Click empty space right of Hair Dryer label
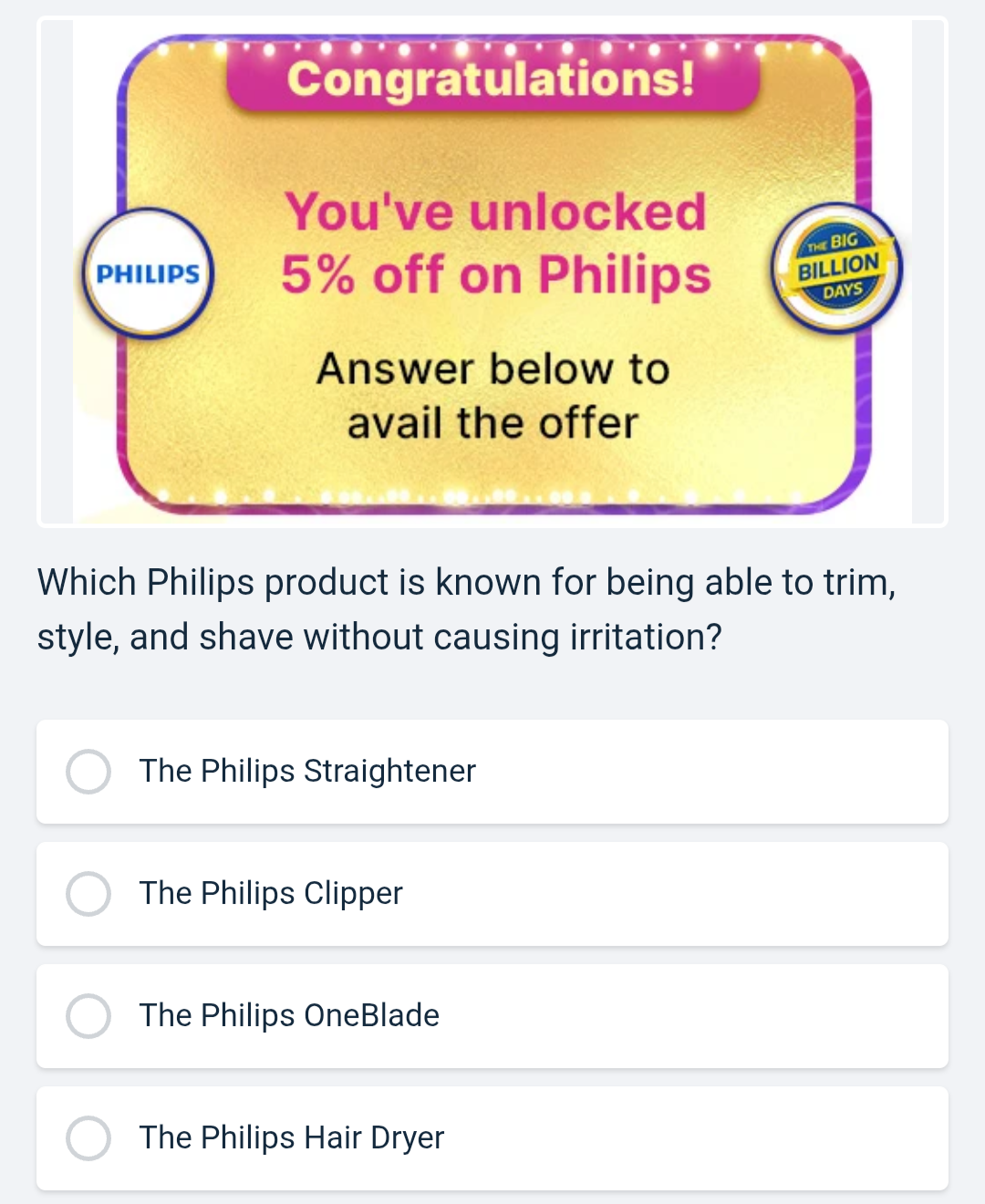The width and height of the screenshot is (985, 1204). click(x=693, y=1138)
